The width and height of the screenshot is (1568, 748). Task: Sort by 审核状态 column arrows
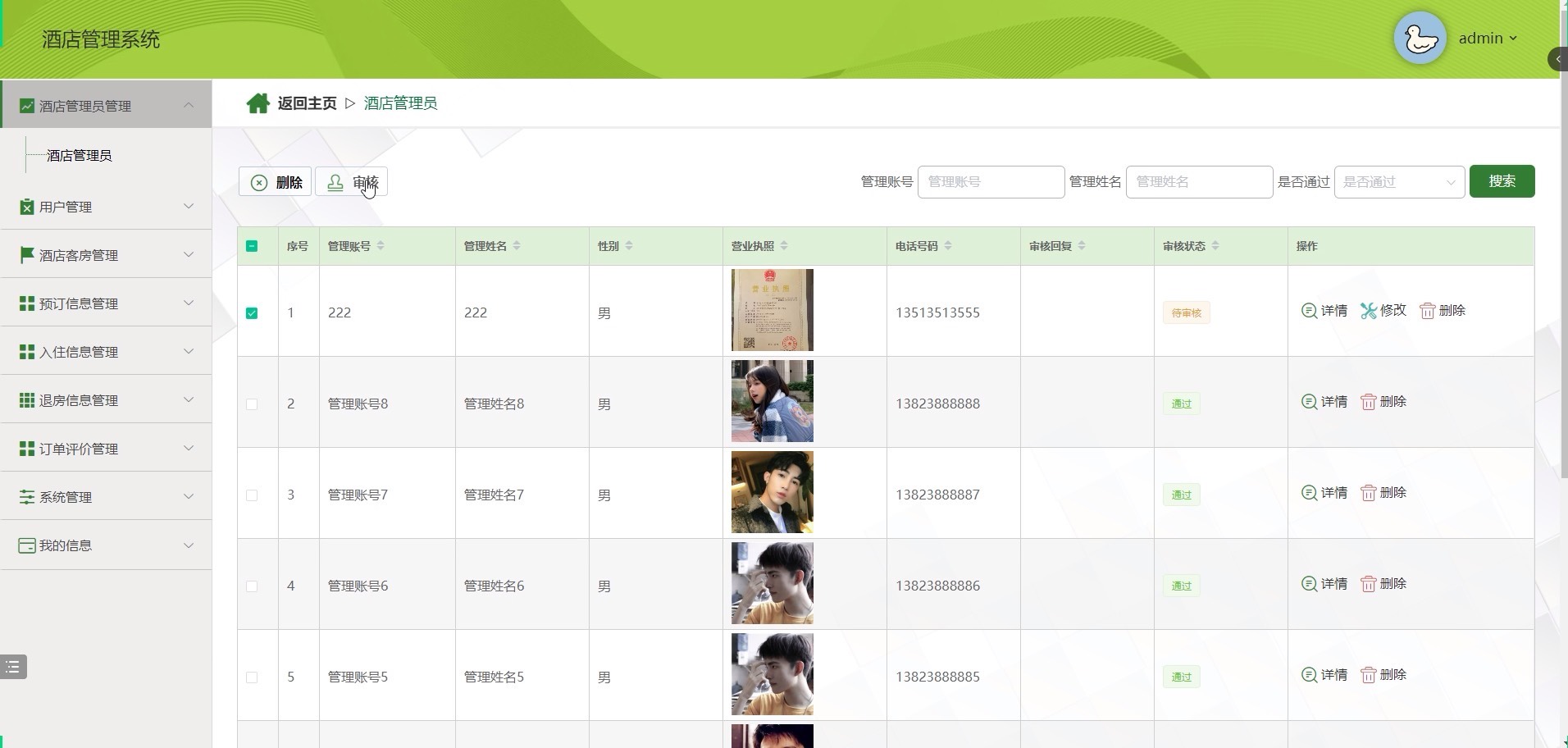(x=1215, y=246)
